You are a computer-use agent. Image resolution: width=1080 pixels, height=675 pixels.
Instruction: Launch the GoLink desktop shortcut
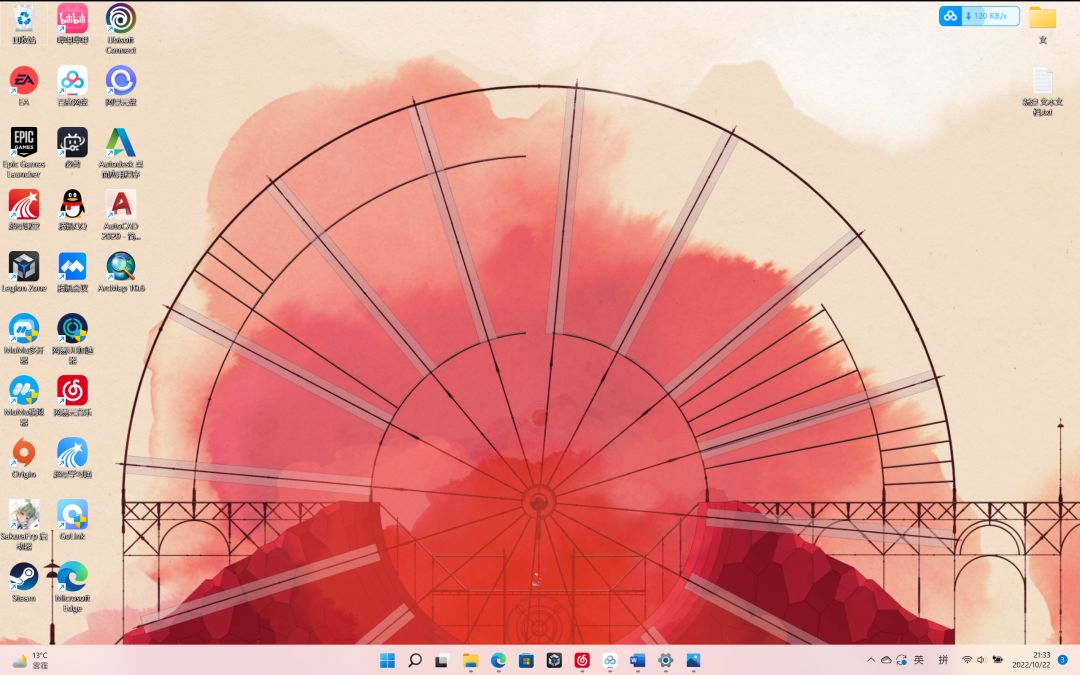(x=72, y=521)
